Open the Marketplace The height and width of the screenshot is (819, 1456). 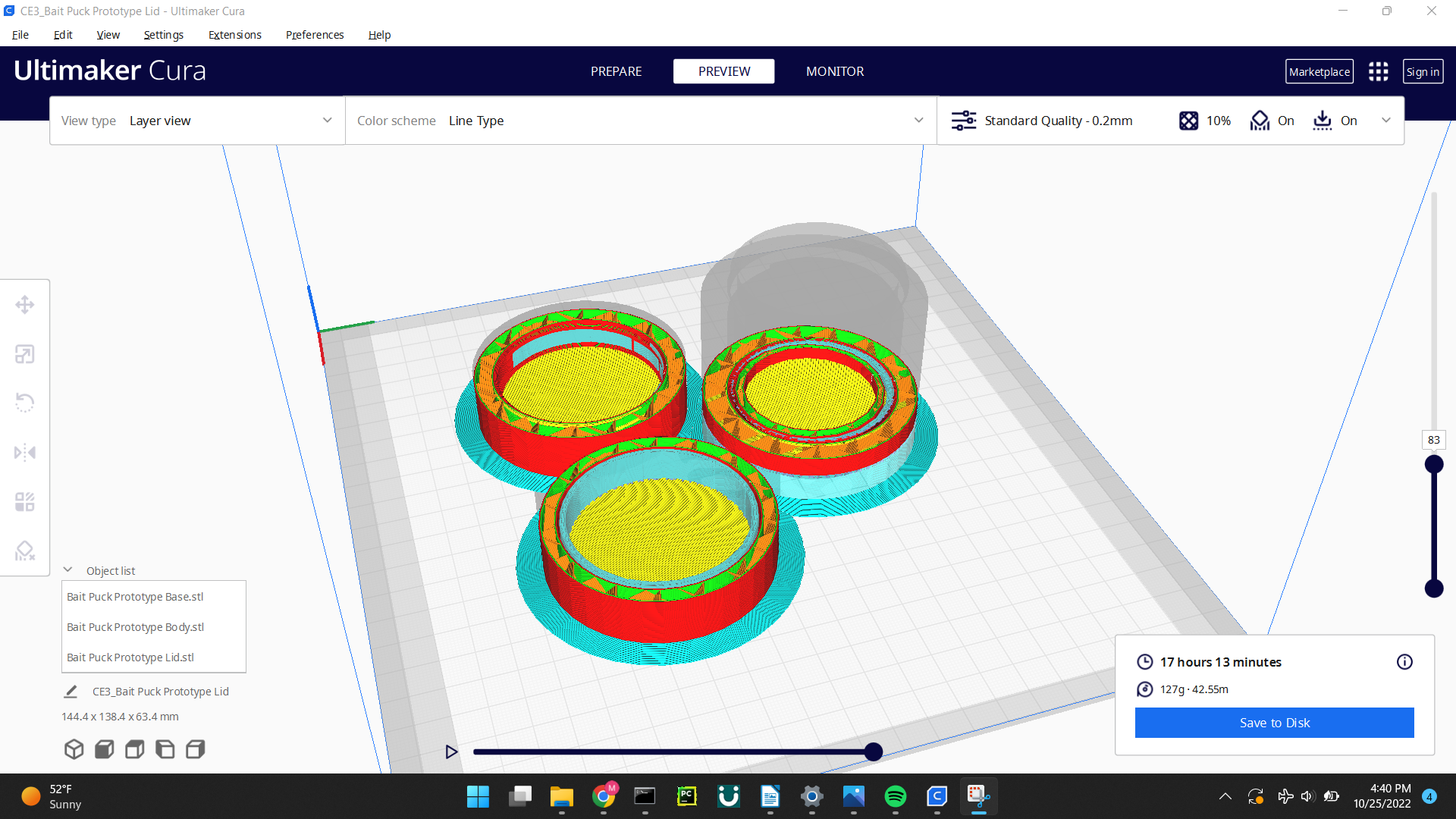(x=1319, y=71)
